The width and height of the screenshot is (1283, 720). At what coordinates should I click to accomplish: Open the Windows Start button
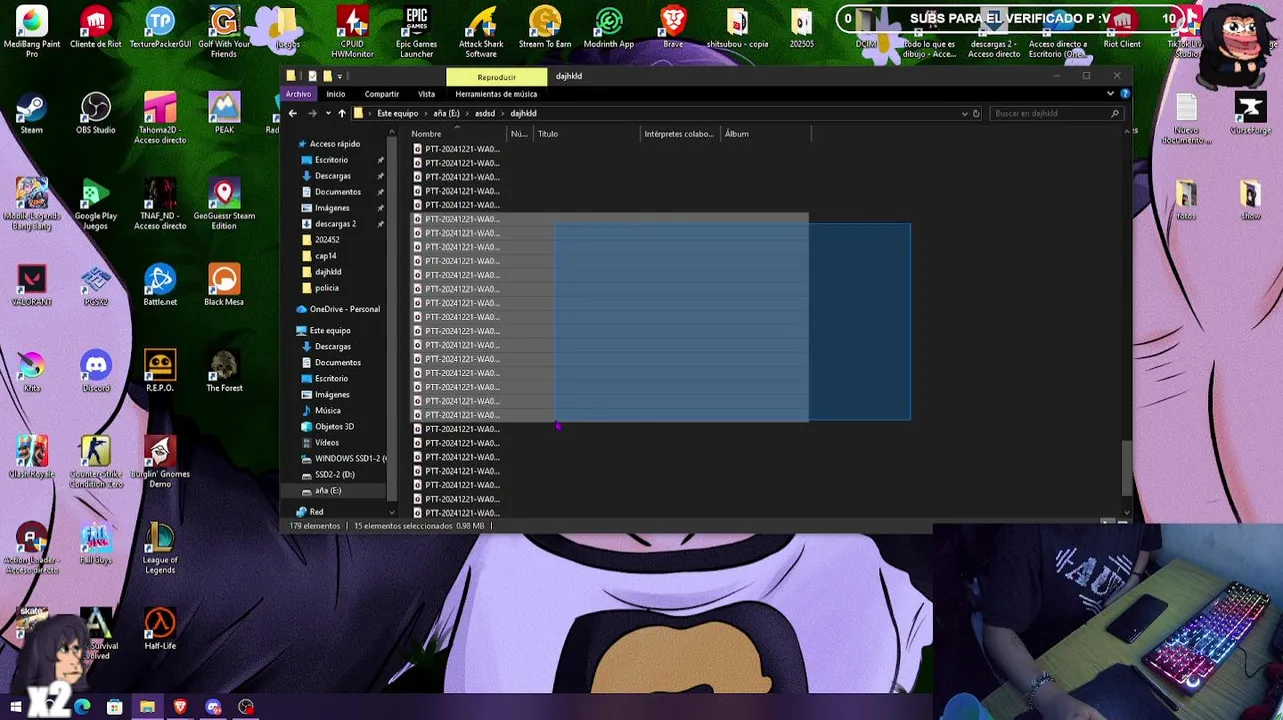click(16, 707)
